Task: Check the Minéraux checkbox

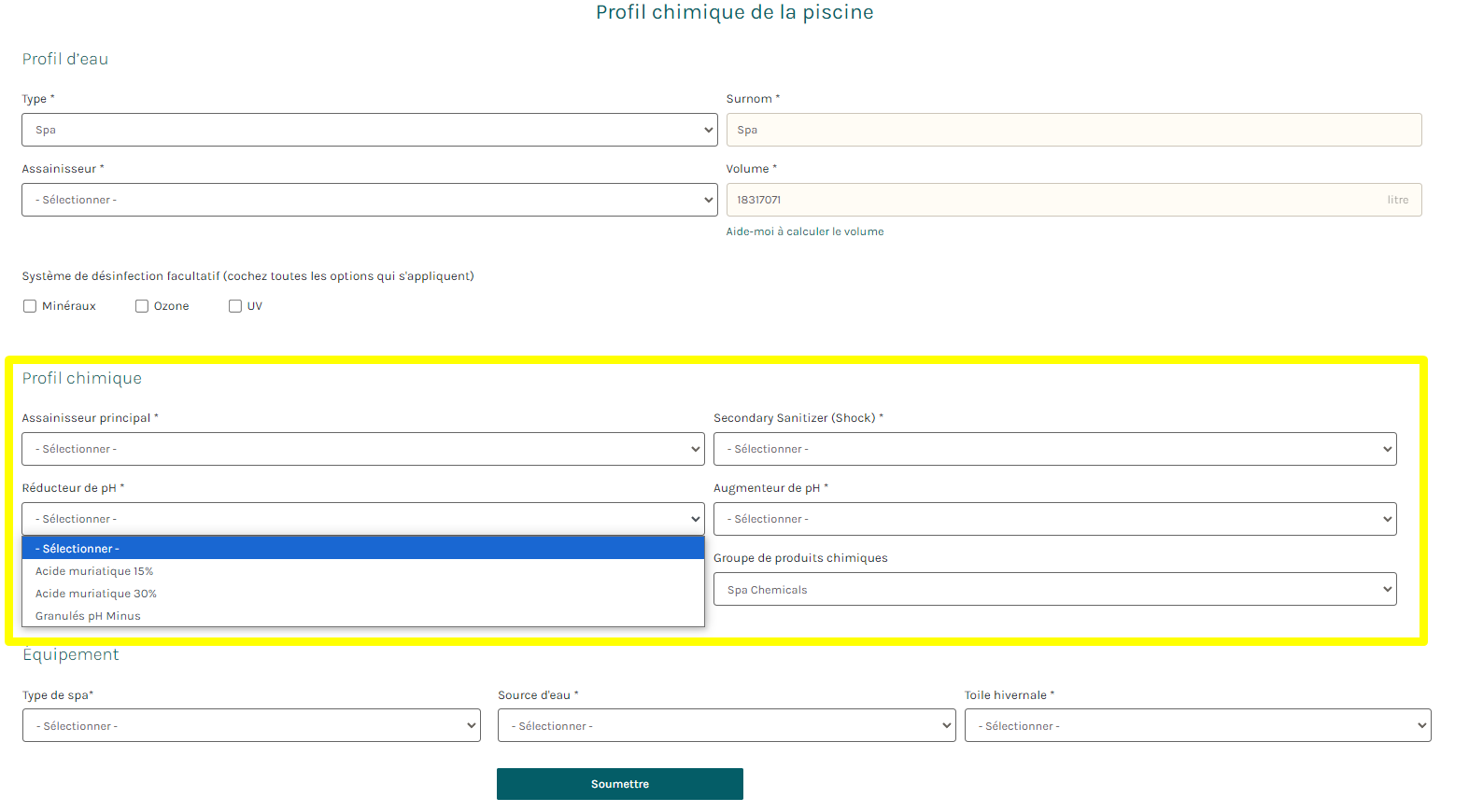Action: tap(30, 306)
